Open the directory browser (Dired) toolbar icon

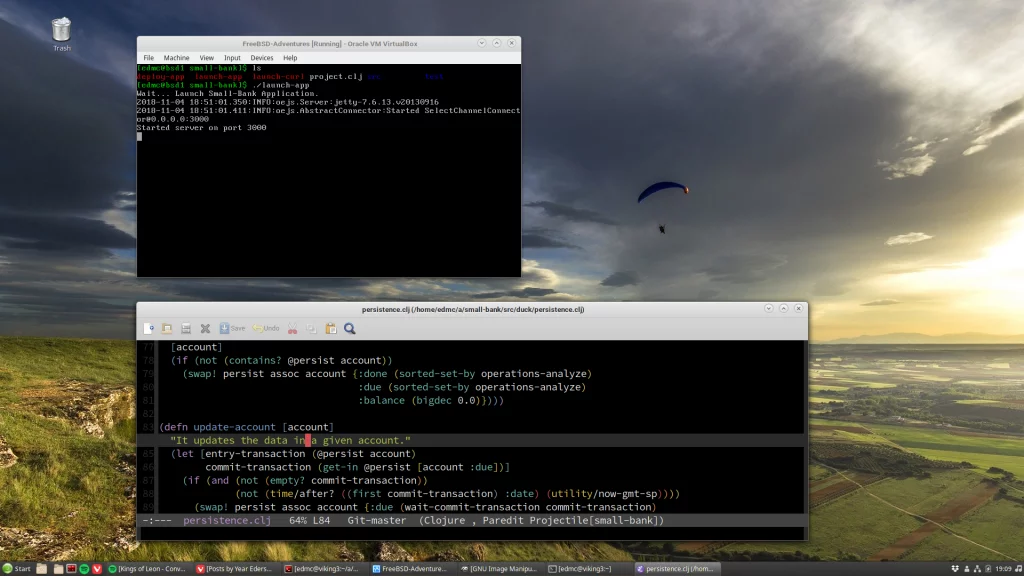pyautogui.click(x=186, y=328)
